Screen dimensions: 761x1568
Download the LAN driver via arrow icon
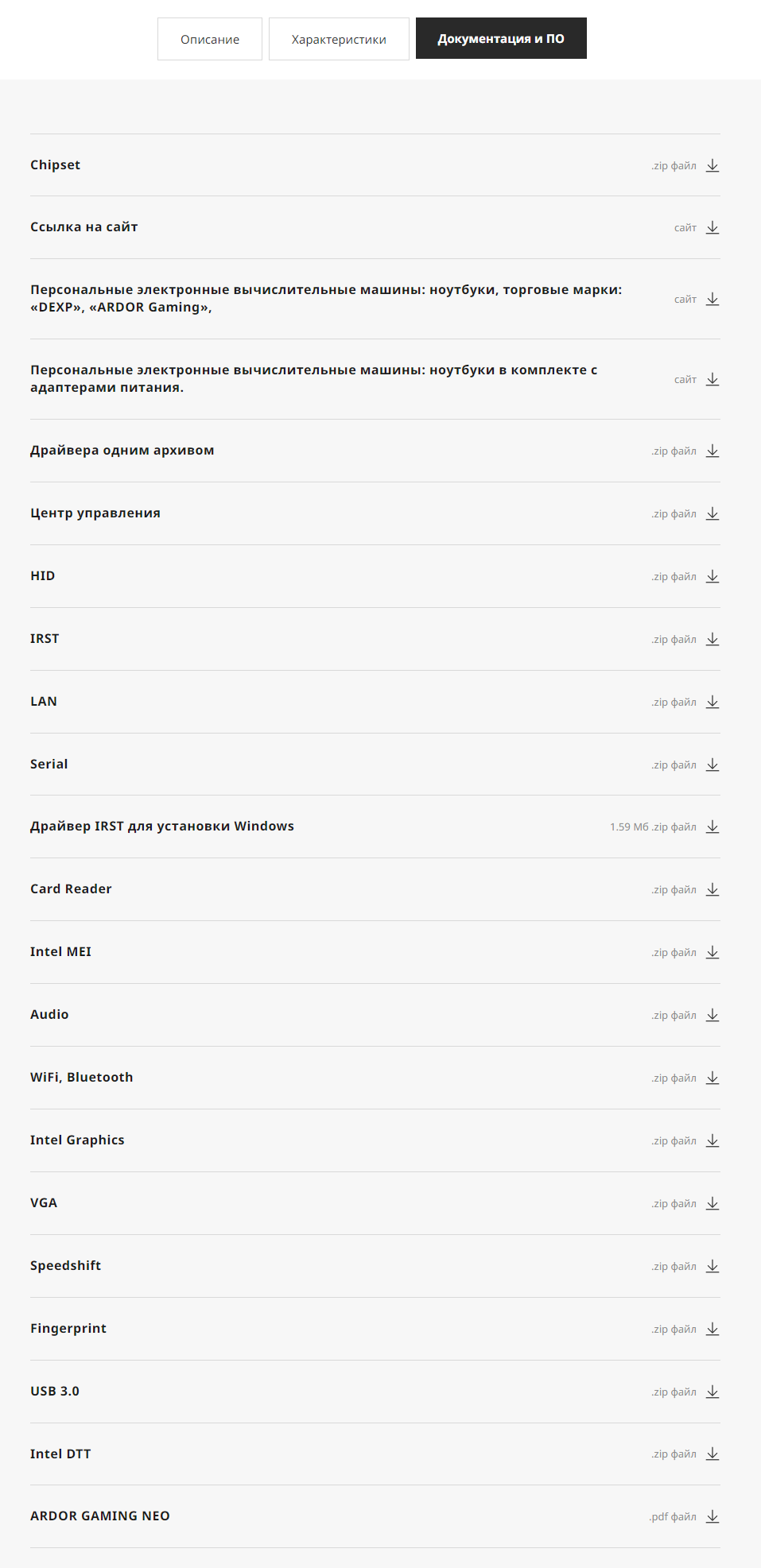[712, 702]
